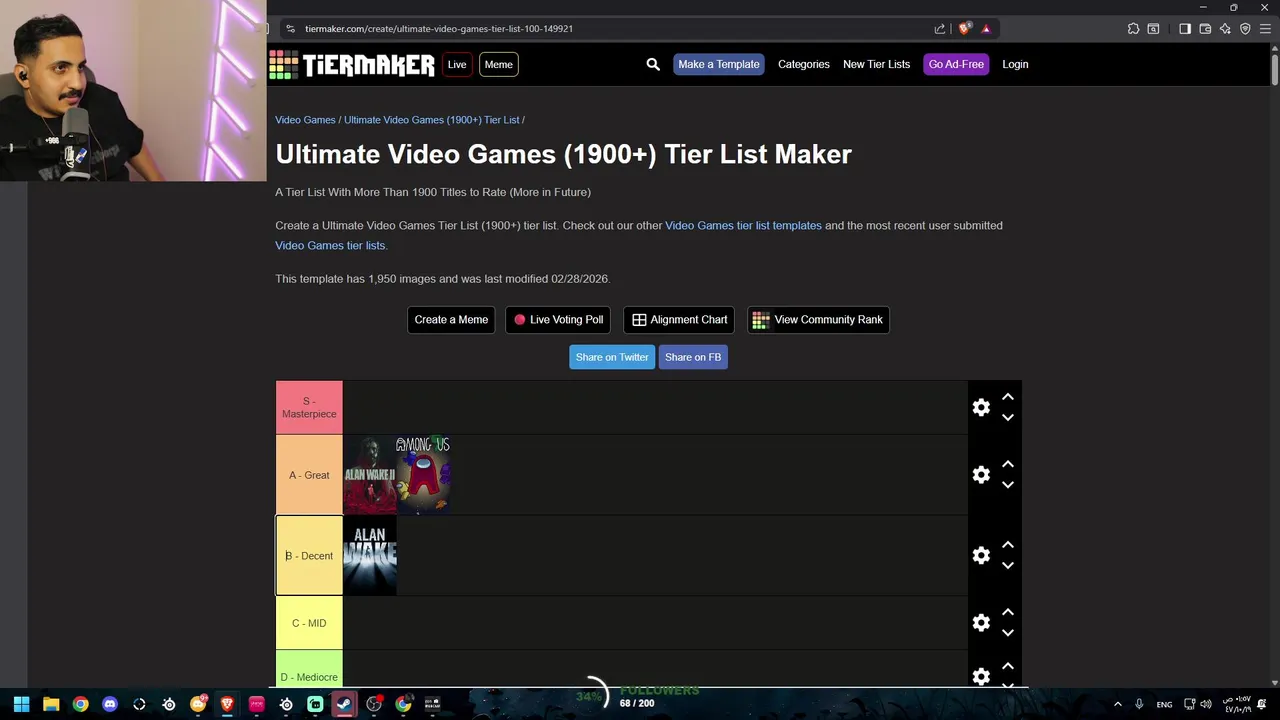Click the Make a Template button
Screen dimensions: 1280x720
(x=719, y=64)
